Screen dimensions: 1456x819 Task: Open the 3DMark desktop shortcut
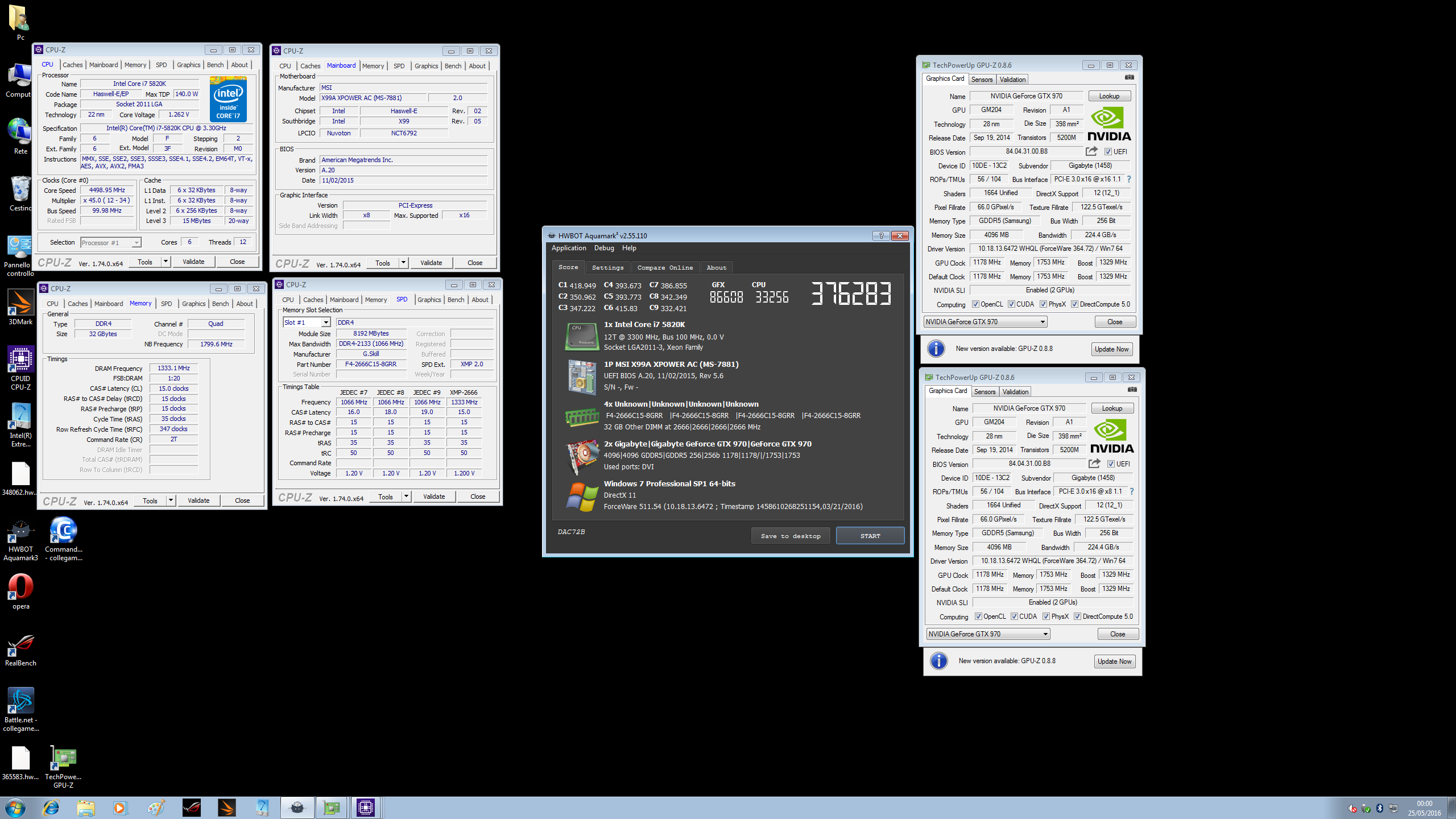coord(20,308)
